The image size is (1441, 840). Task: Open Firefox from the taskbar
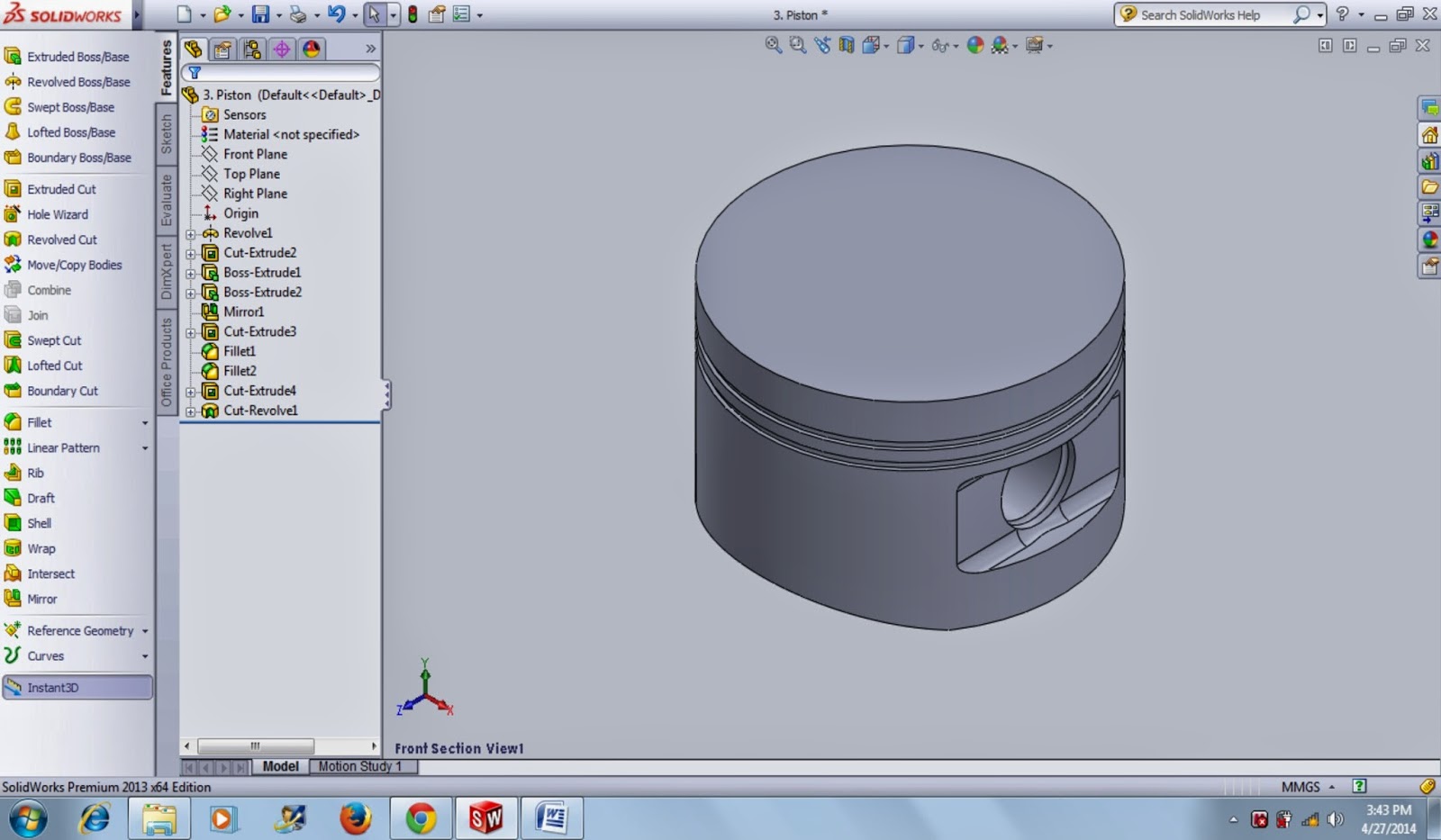tap(356, 818)
